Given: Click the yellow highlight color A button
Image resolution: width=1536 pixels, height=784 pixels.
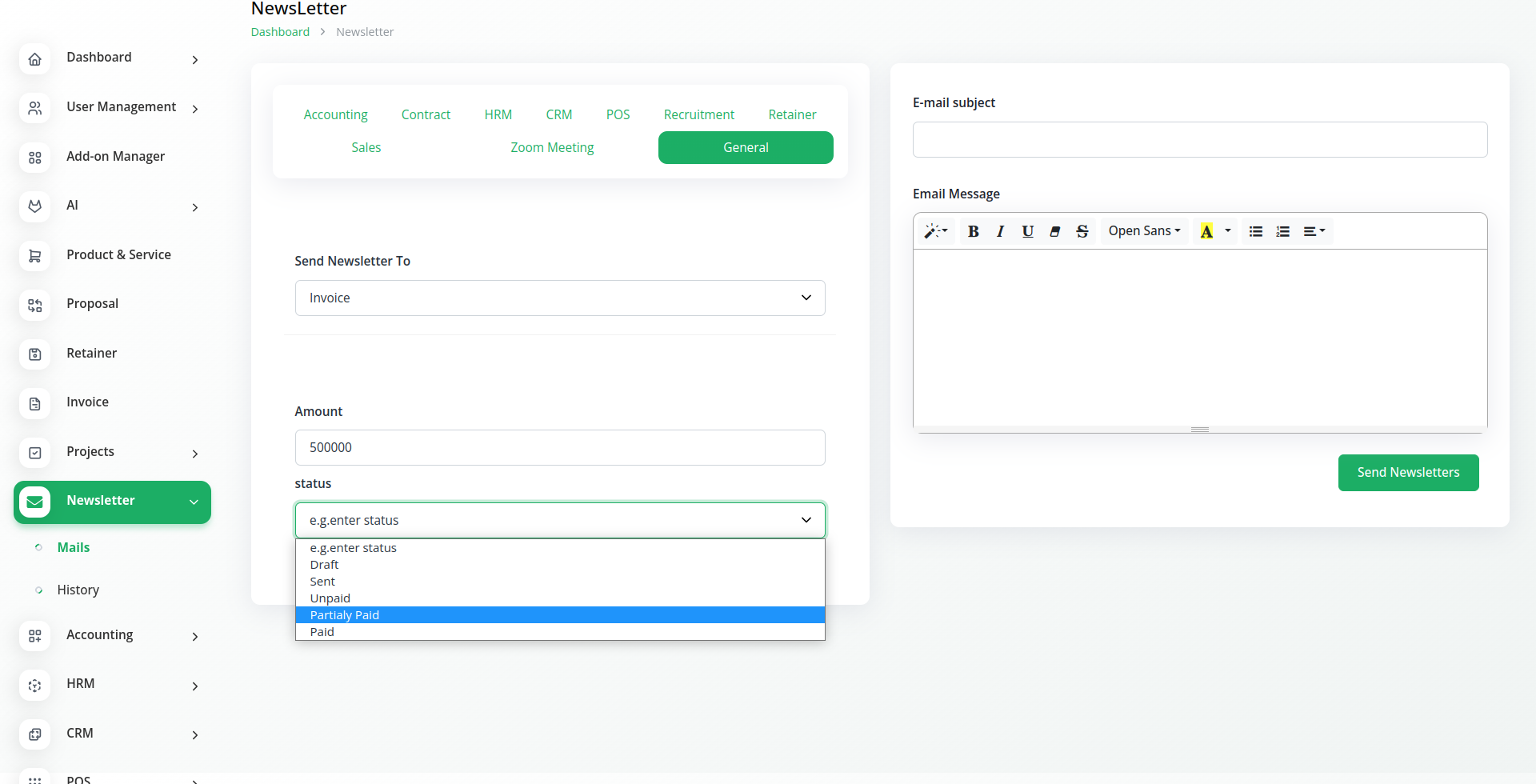Looking at the screenshot, I should (x=1206, y=231).
